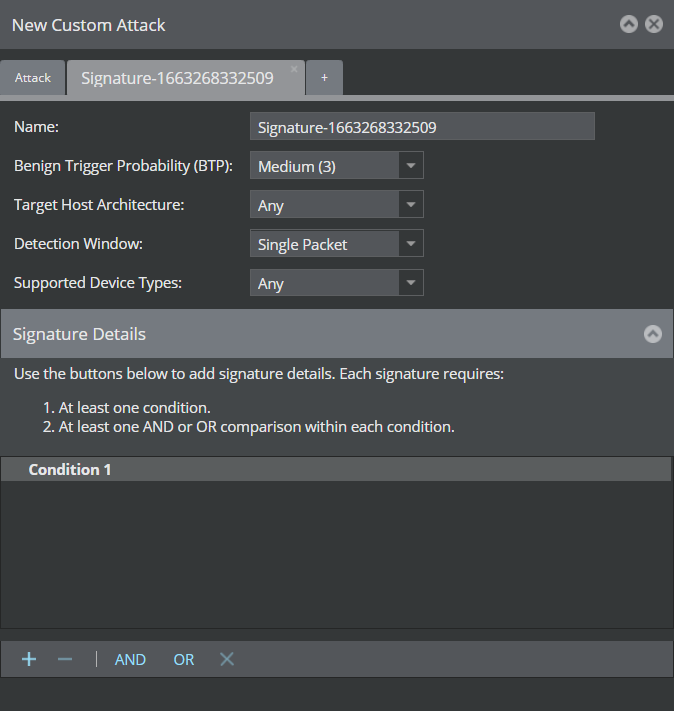Click the 'Benign Trigger Probability (BTP):' label
Image resolution: width=674 pixels, height=711 pixels.
click(123, 166)
